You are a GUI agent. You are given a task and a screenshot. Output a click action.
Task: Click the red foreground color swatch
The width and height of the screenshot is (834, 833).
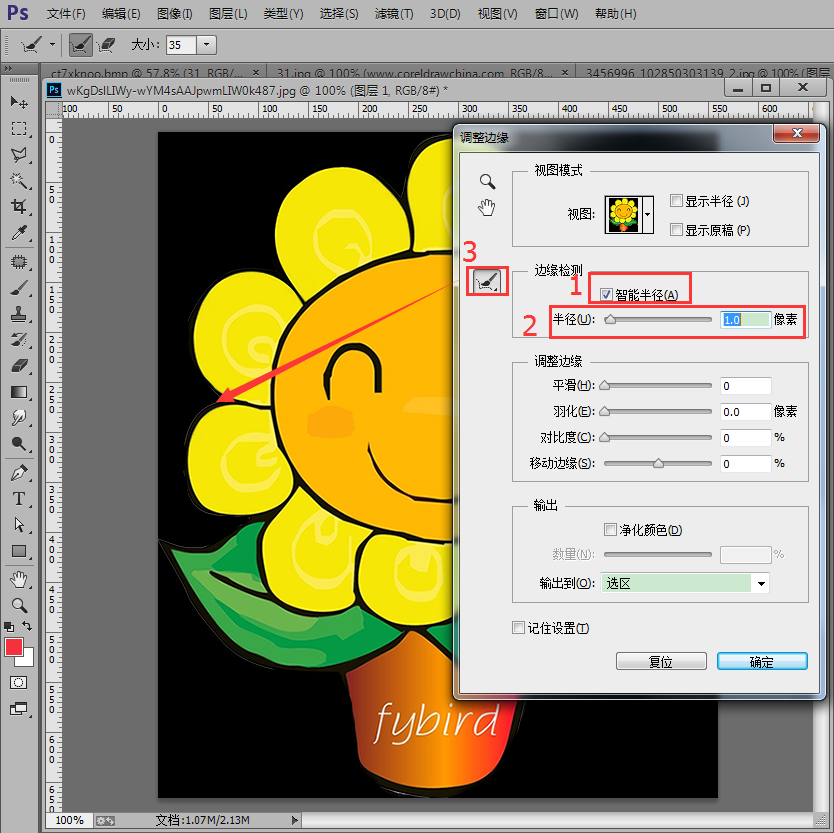(14, 647)
